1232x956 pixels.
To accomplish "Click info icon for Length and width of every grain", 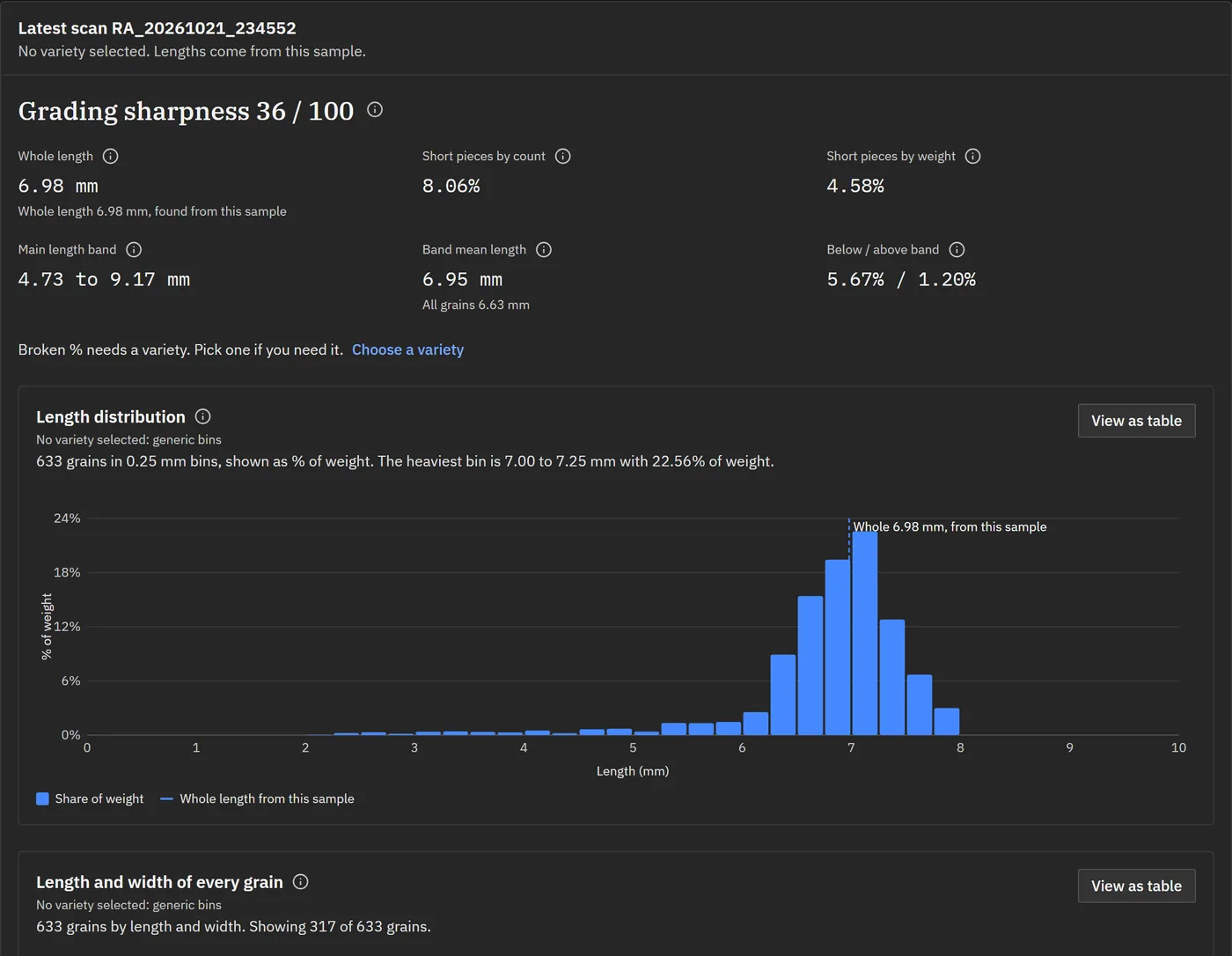I will (300, 882).
